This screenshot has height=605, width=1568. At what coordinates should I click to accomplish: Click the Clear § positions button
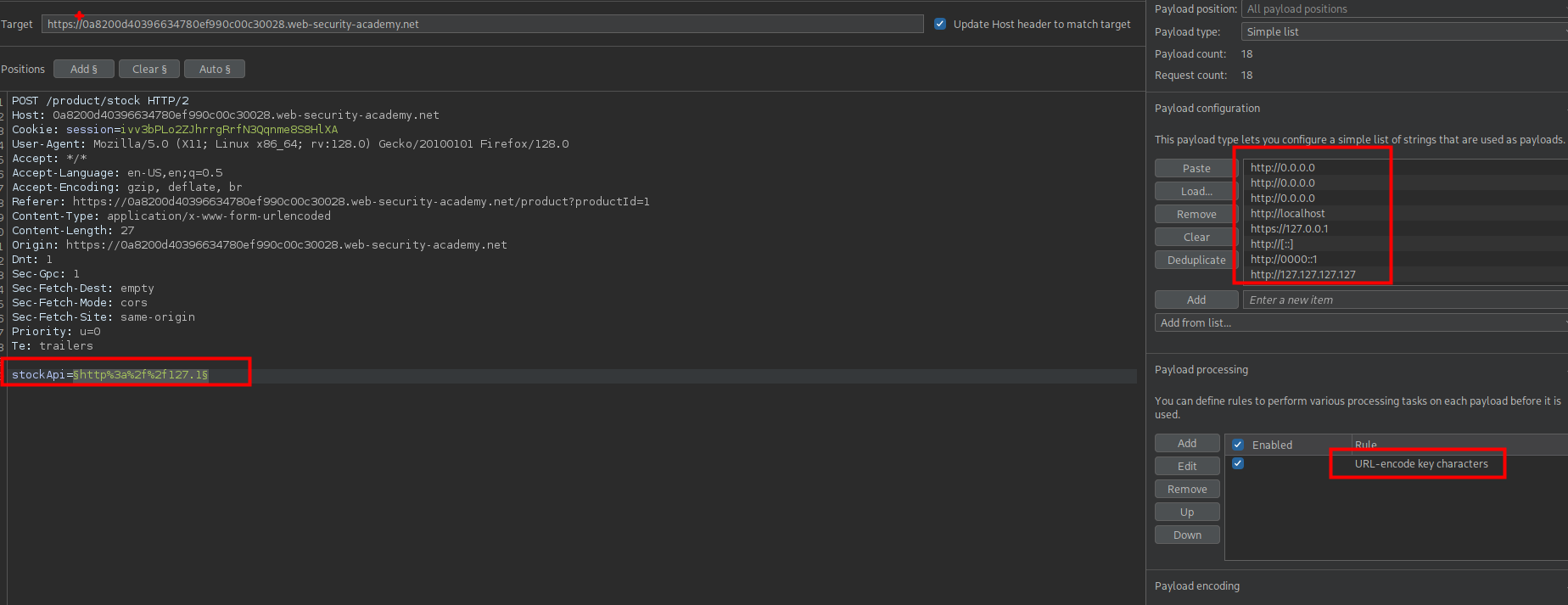click(x=148, y=69)
